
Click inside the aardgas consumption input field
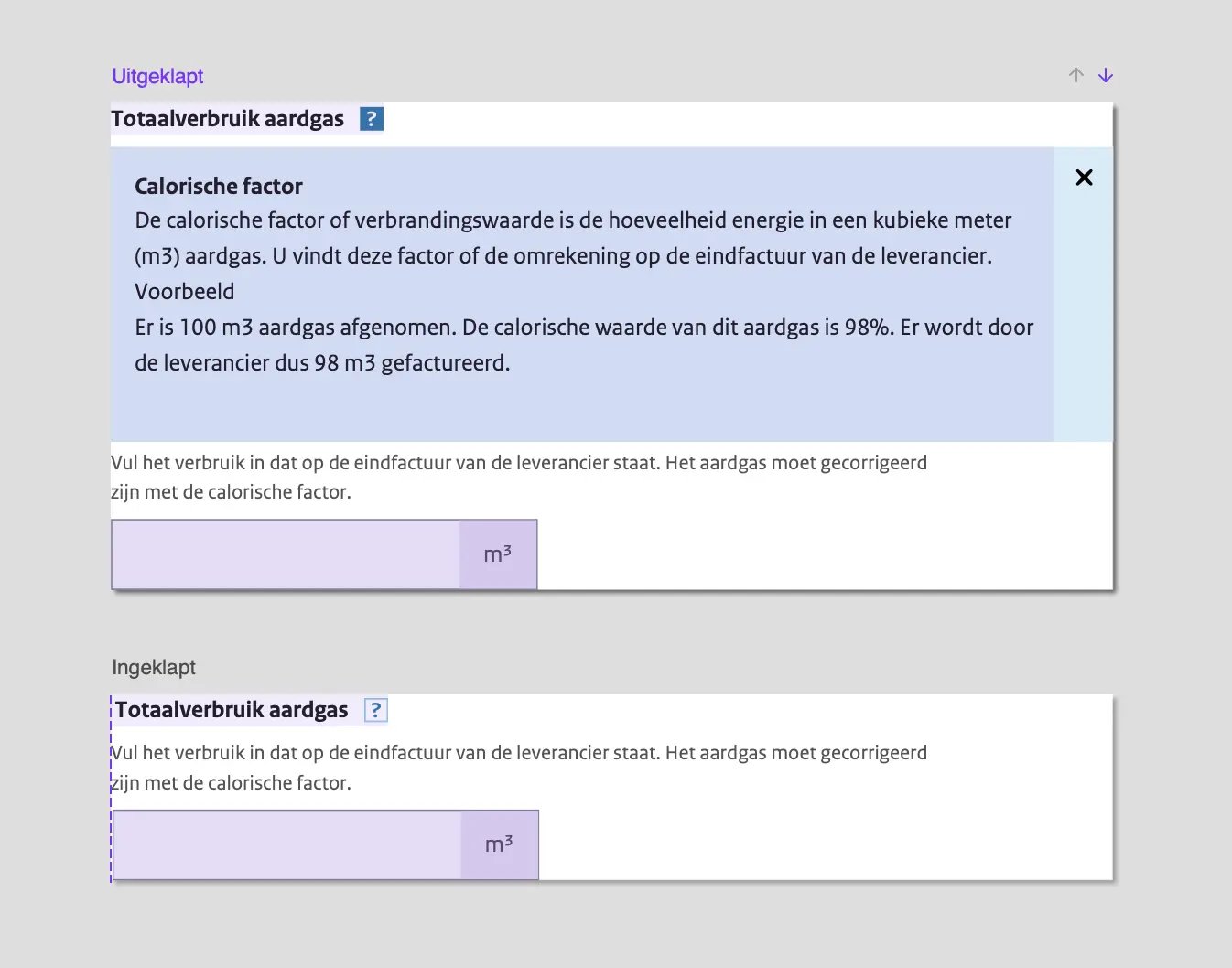(284, 554)
